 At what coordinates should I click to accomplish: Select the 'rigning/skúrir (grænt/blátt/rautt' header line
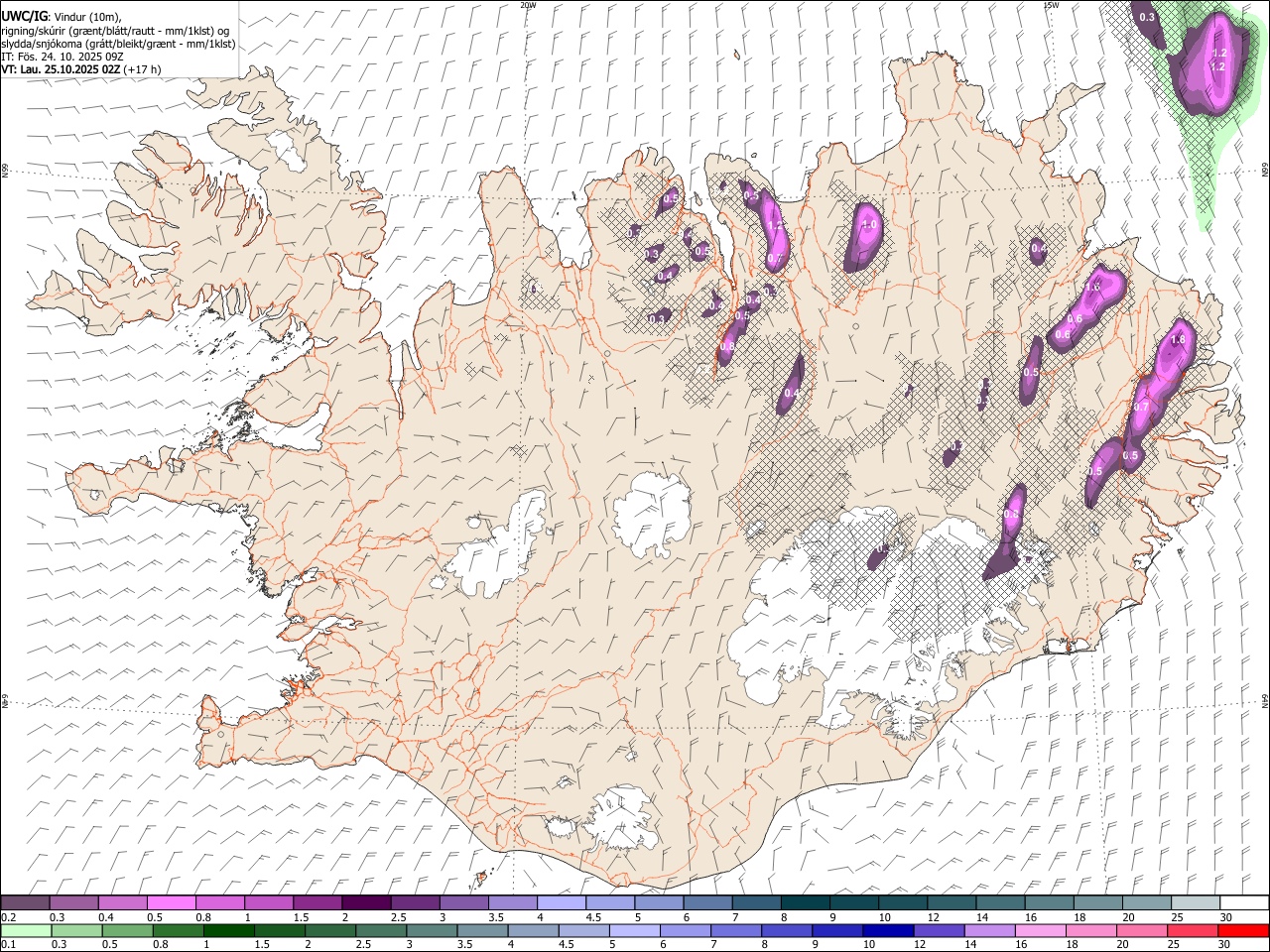tap(116, 30)
